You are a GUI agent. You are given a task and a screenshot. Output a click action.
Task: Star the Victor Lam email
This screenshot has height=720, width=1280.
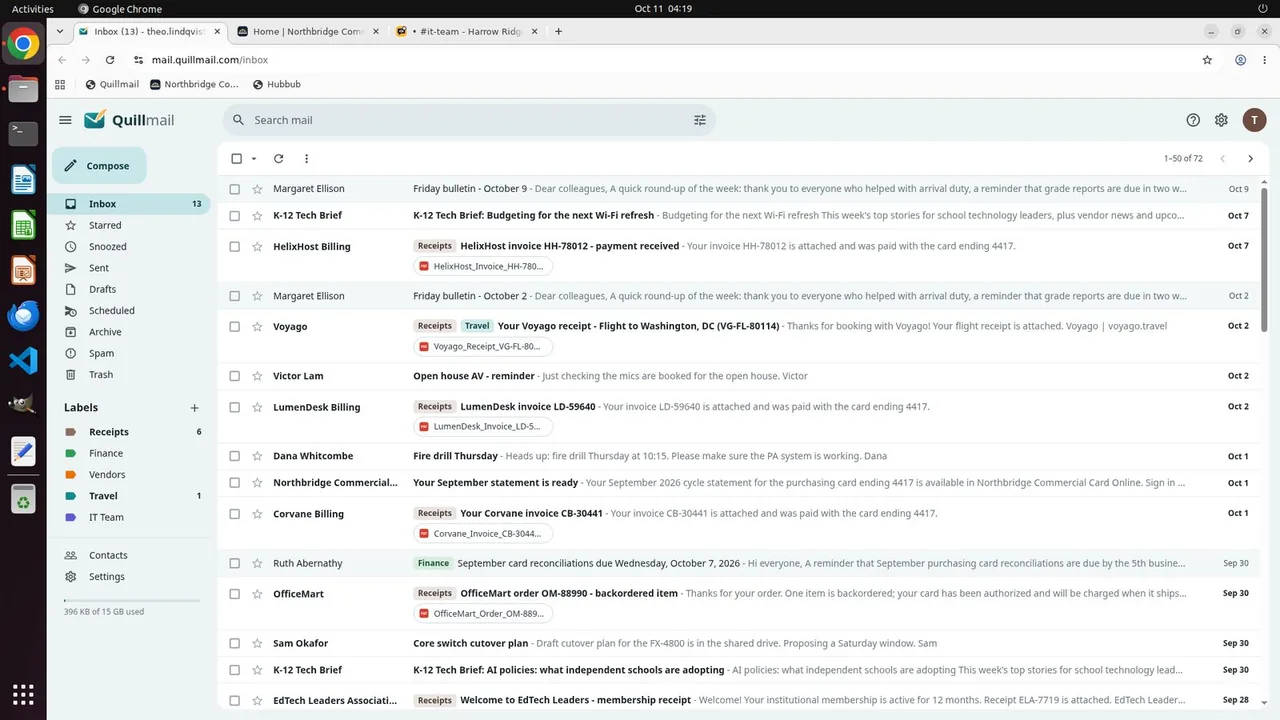(257, 376)
